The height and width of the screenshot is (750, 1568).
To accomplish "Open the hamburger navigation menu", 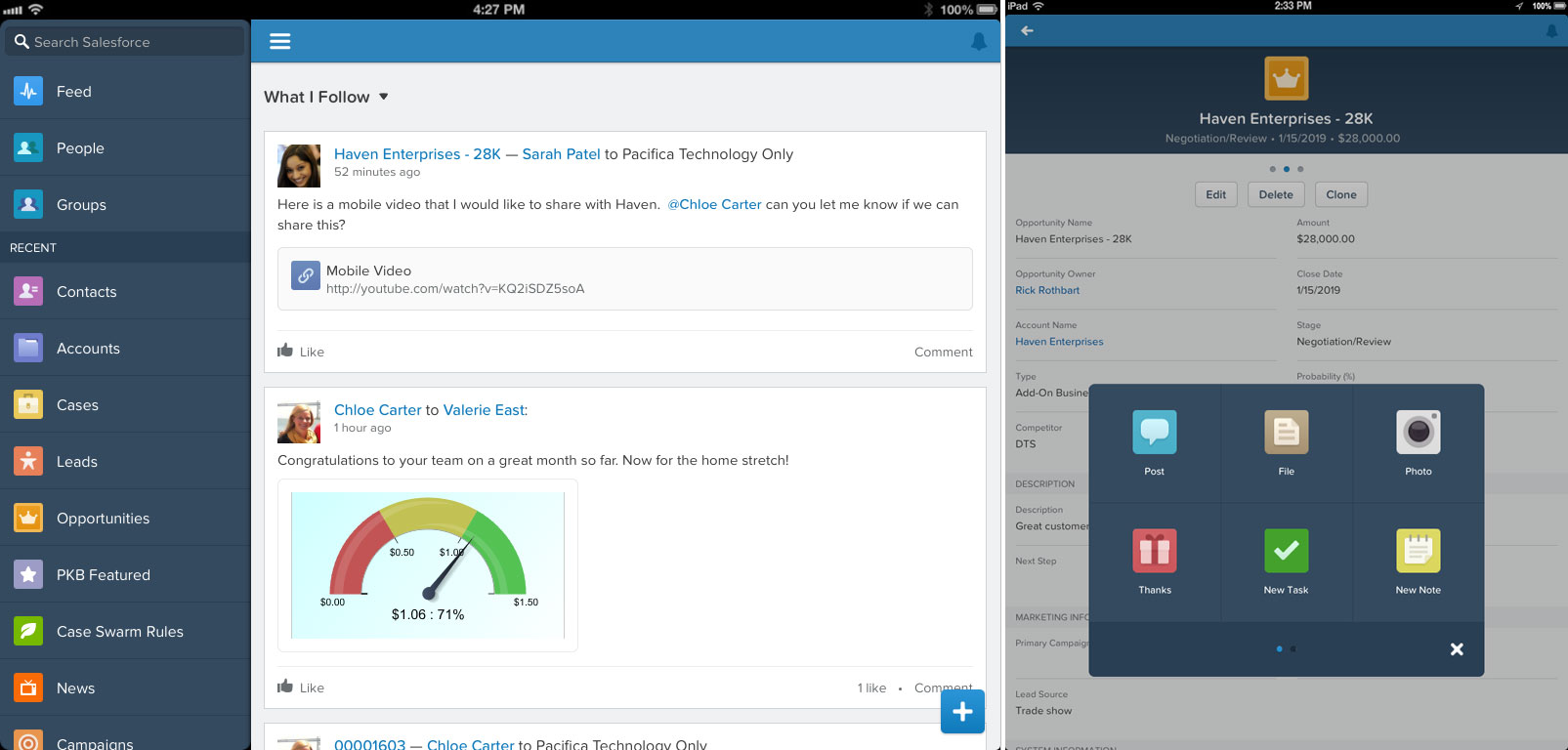I will pos(280,41).
